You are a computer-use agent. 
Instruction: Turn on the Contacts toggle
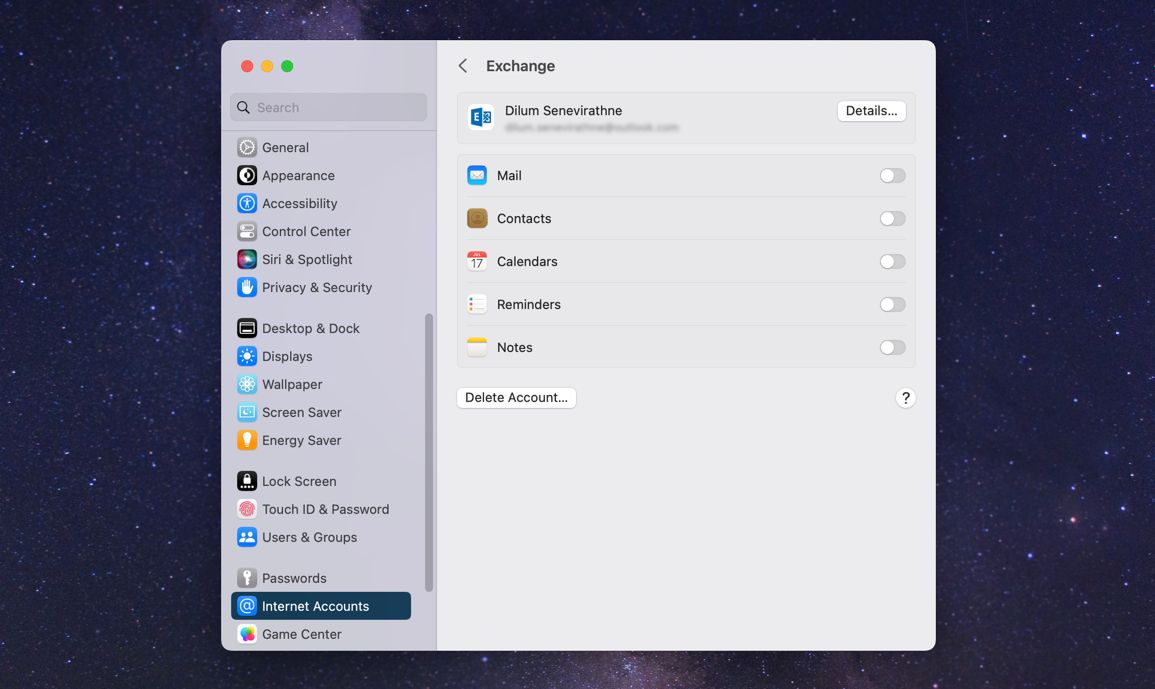pyautogui.click(x=892, y=219)
